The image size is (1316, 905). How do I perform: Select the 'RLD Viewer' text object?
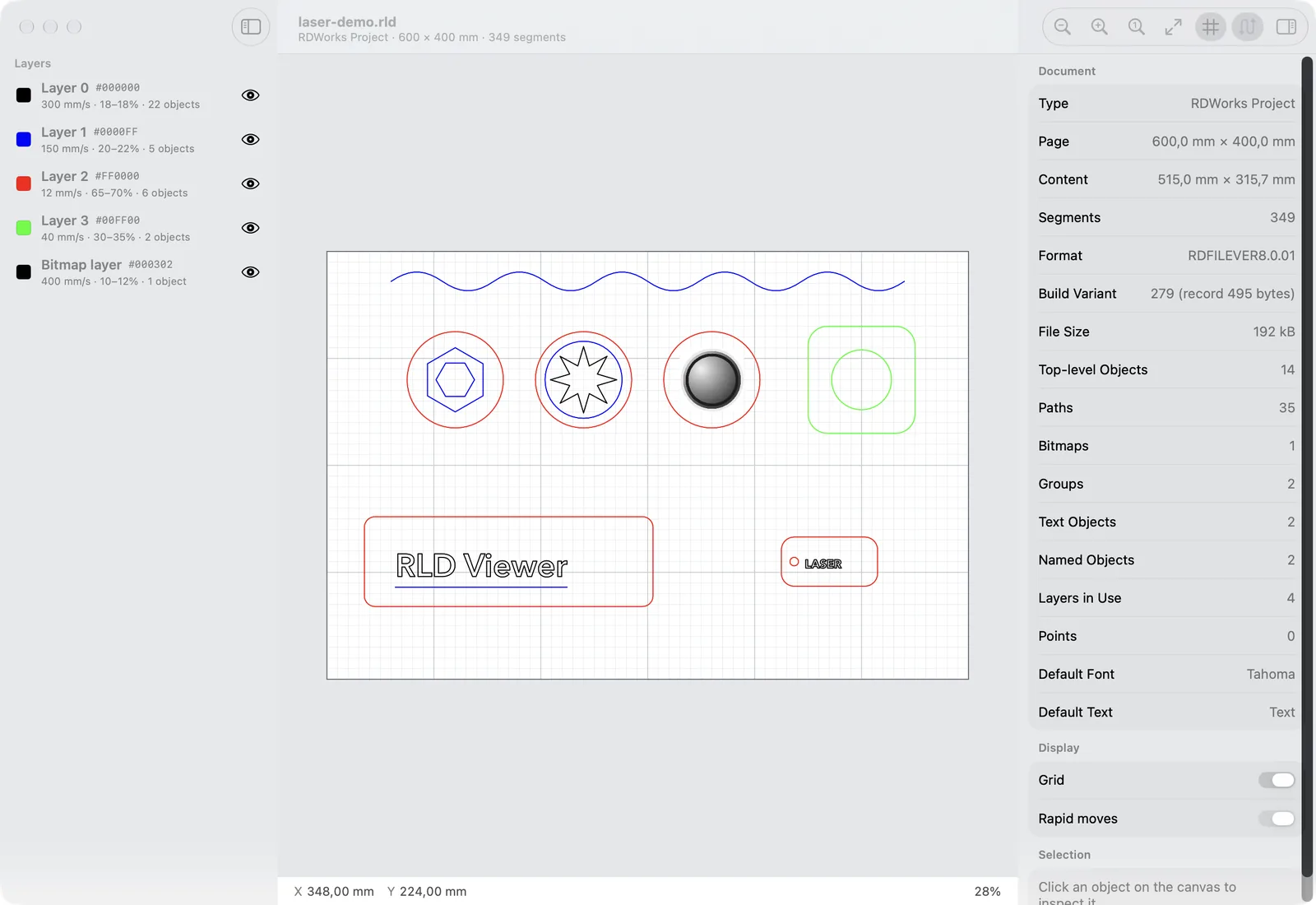click(x=481, y=566)
